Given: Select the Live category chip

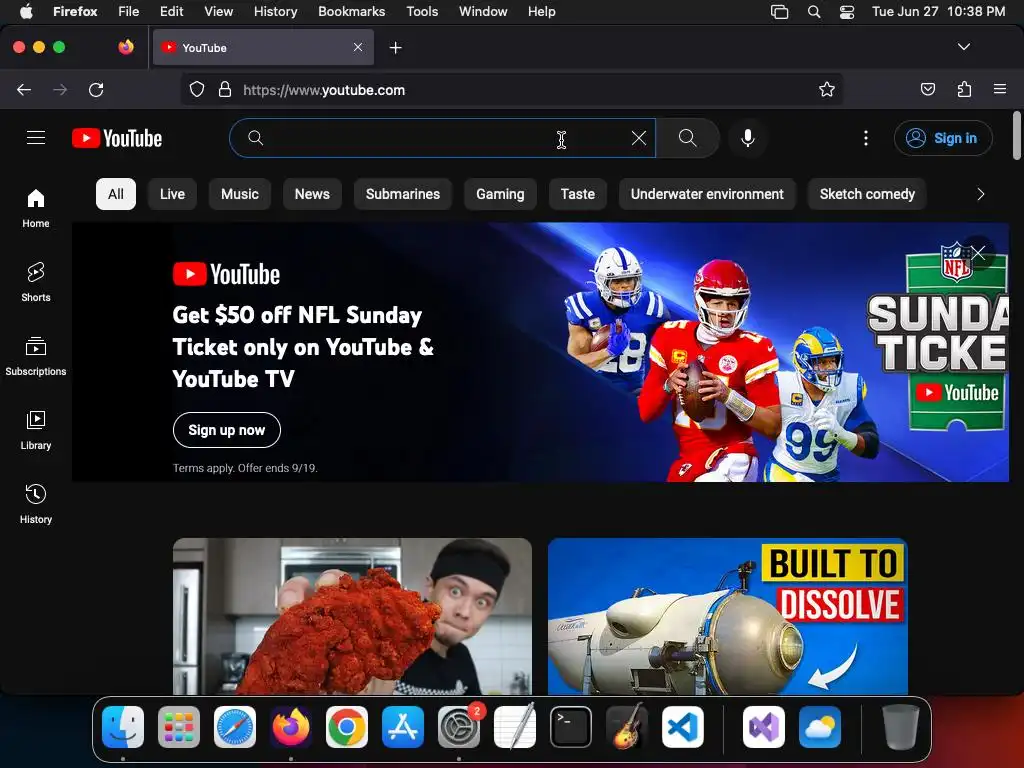Looking at the screenshot, I should click(172, 194).
